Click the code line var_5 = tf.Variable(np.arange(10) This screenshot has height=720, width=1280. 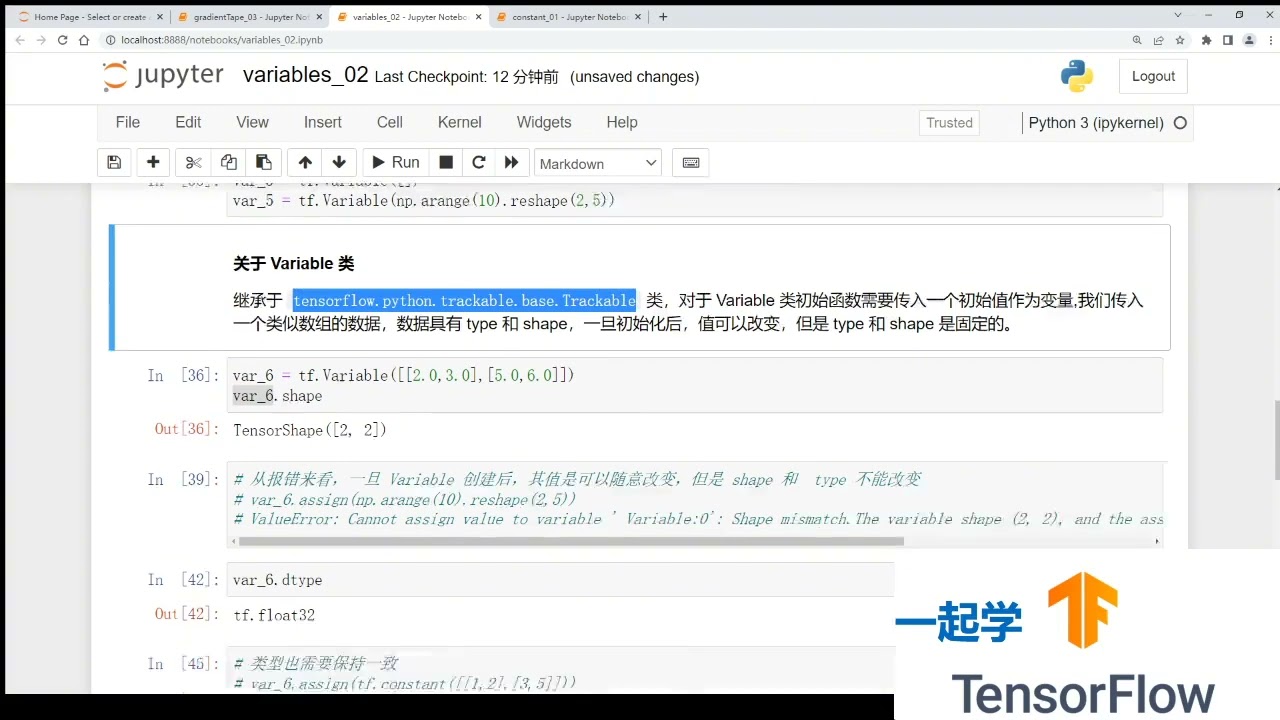point(424,201)
